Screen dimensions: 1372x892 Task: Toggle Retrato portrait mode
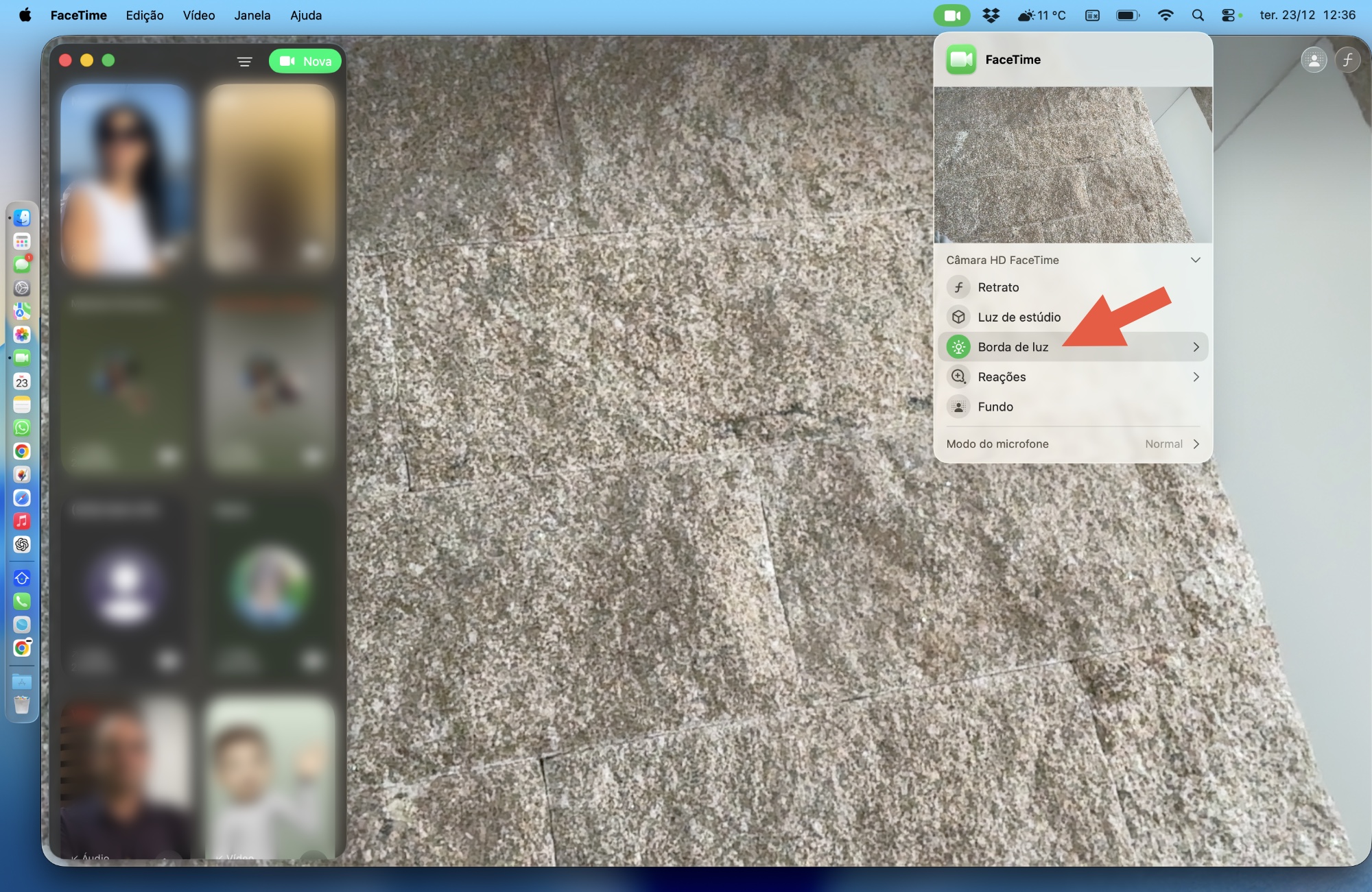tap(958, 287)
